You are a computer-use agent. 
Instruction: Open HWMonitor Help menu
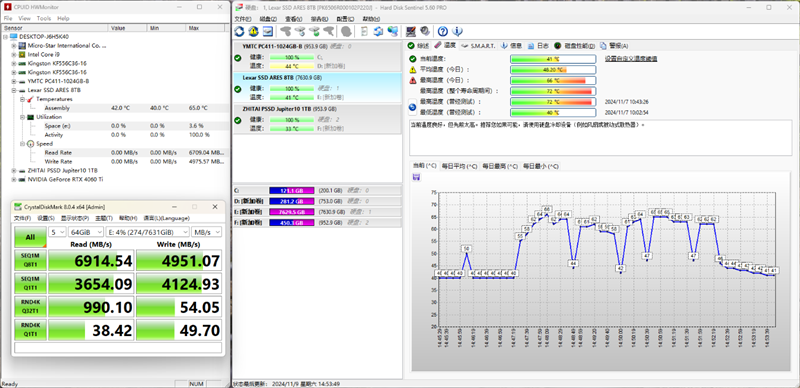(x=63, y=18)
